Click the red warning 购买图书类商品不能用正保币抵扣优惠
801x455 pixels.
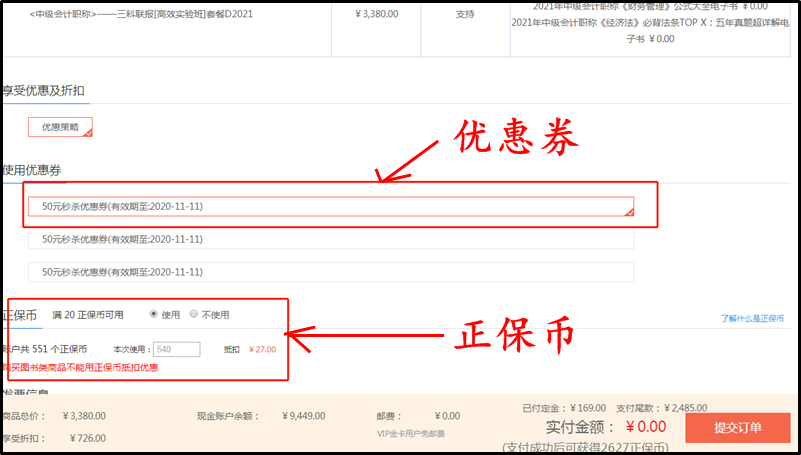81,368
